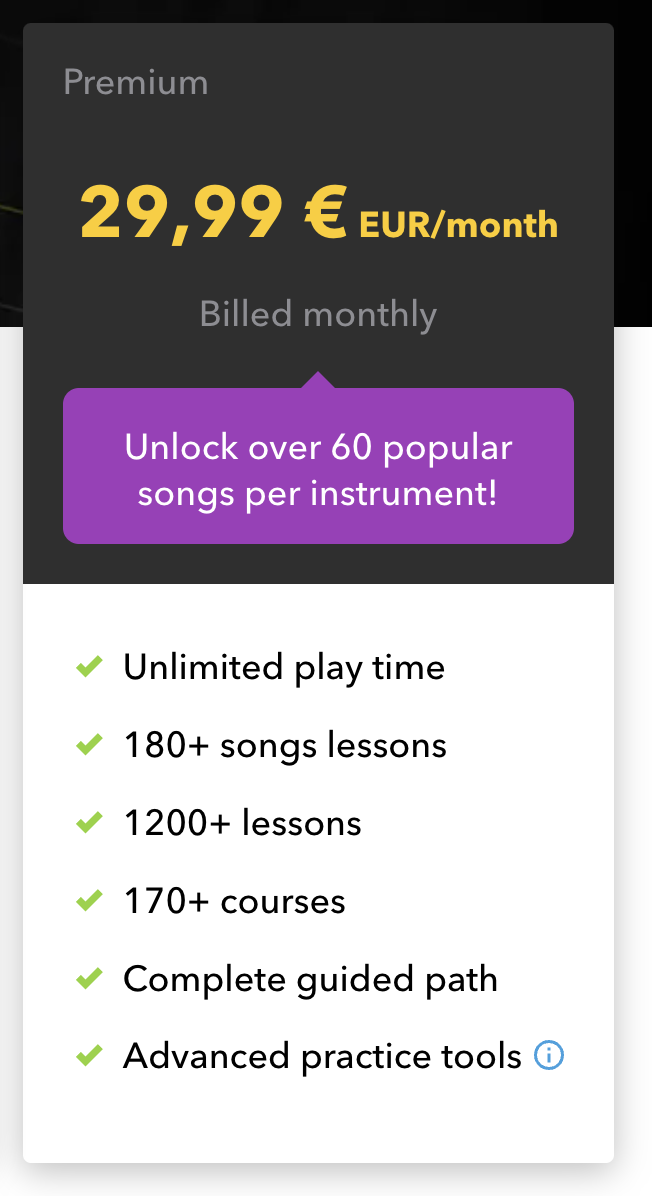Click the 29,99 price amount

pos(181,215)
